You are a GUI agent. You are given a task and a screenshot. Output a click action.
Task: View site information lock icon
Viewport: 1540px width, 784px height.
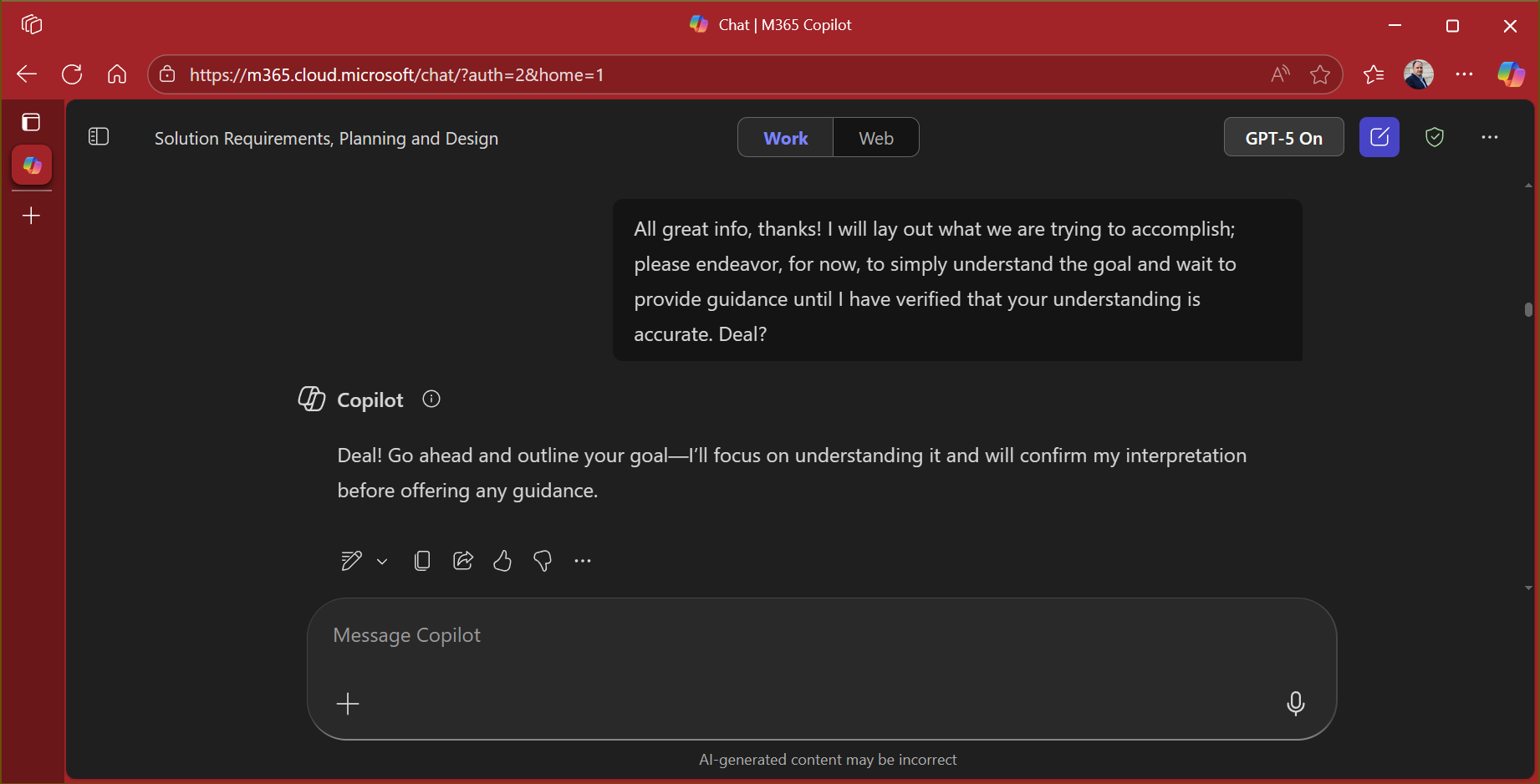click(x=167, y=74)
